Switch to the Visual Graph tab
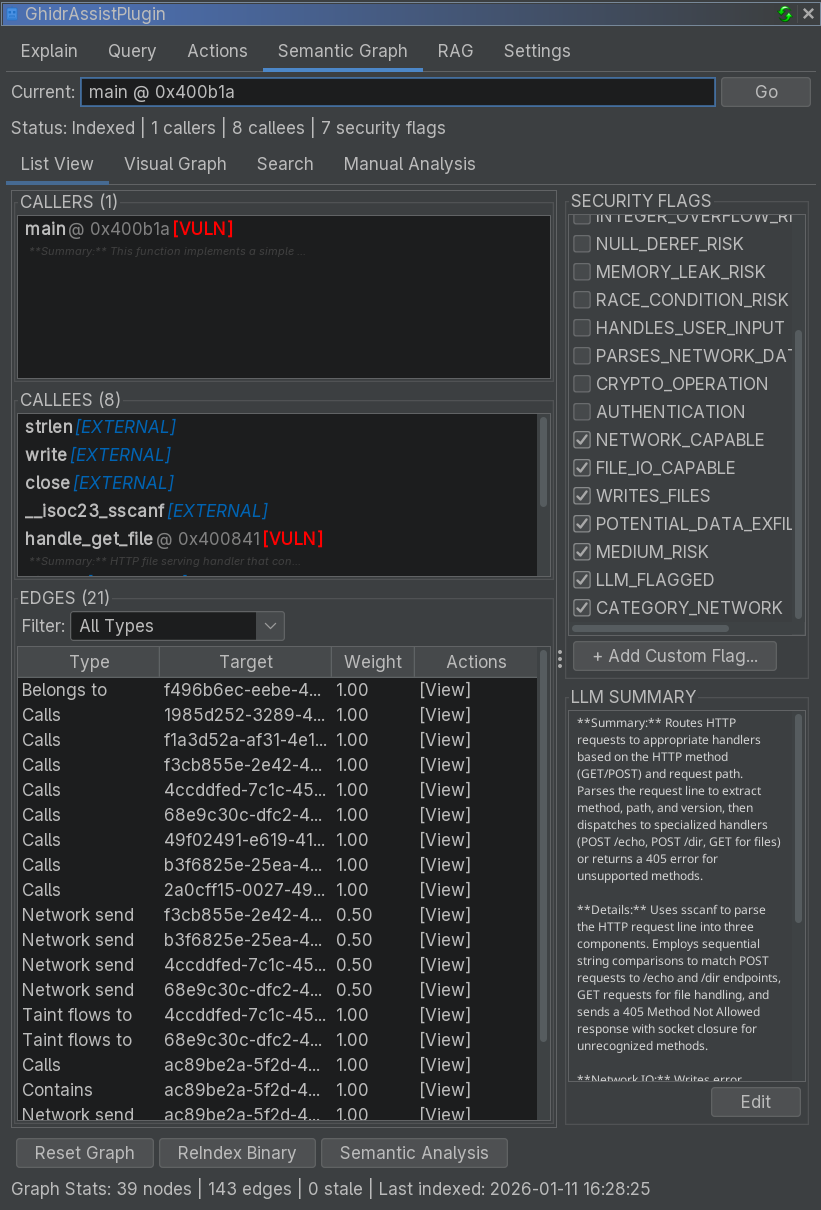 (x=175, y=163)
